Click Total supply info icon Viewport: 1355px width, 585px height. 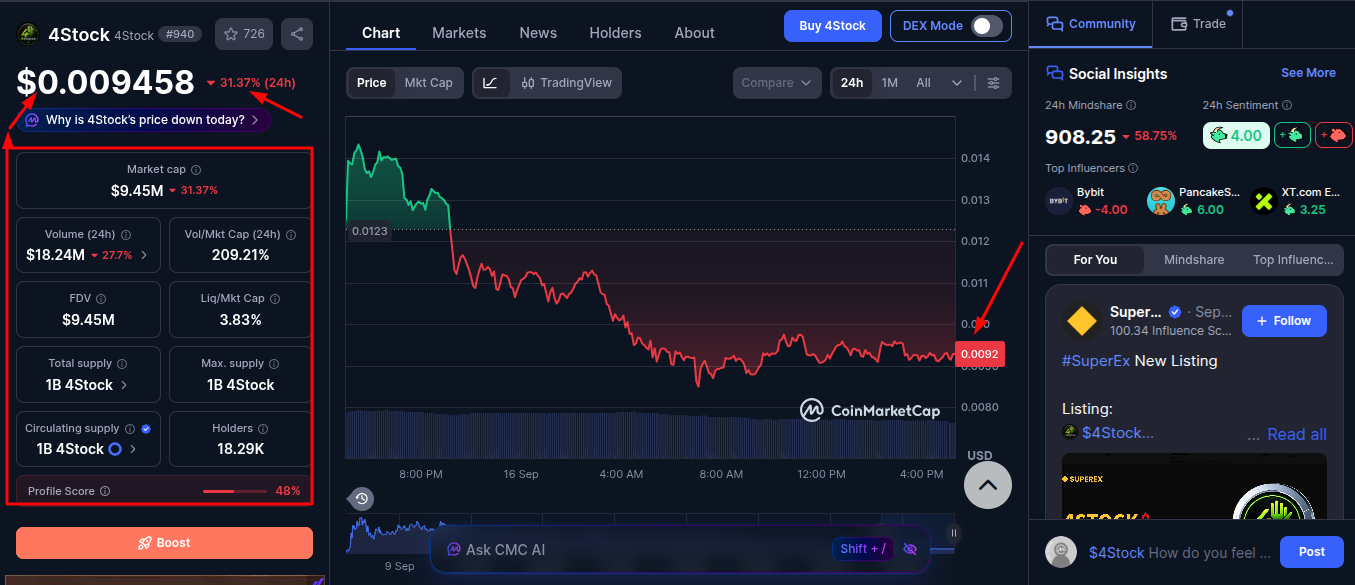click(122, 364)
